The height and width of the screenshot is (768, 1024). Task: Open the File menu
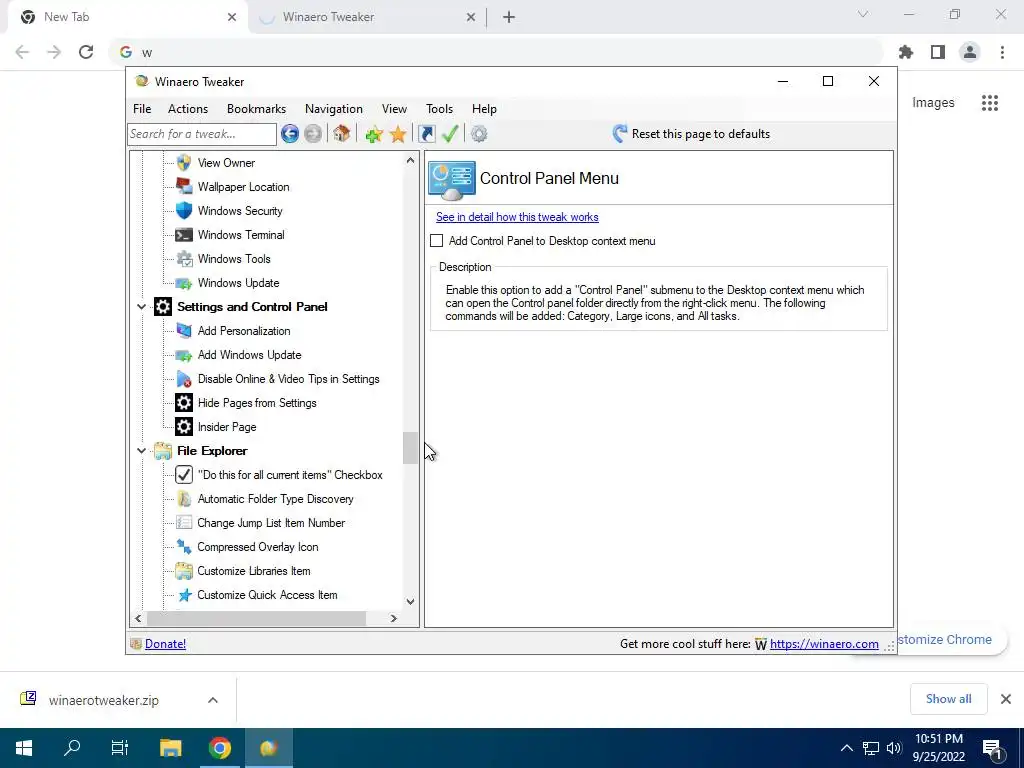(x=142, y=109)
